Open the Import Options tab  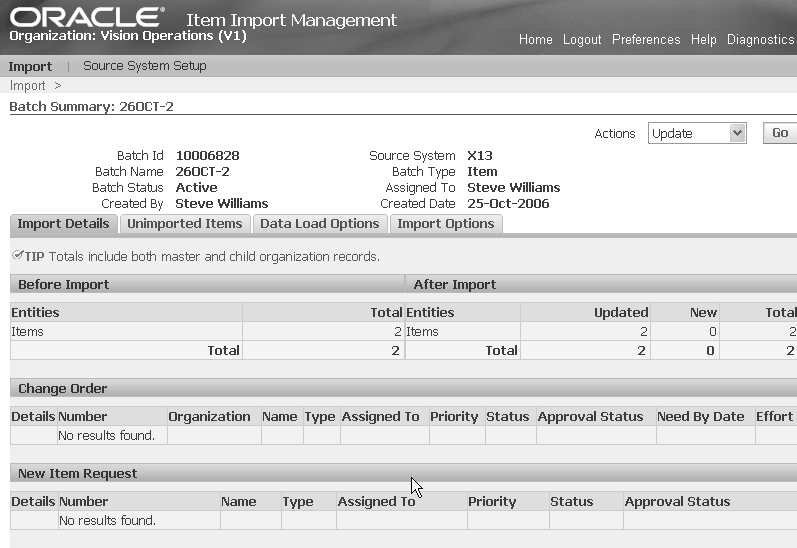click(446, 224)
